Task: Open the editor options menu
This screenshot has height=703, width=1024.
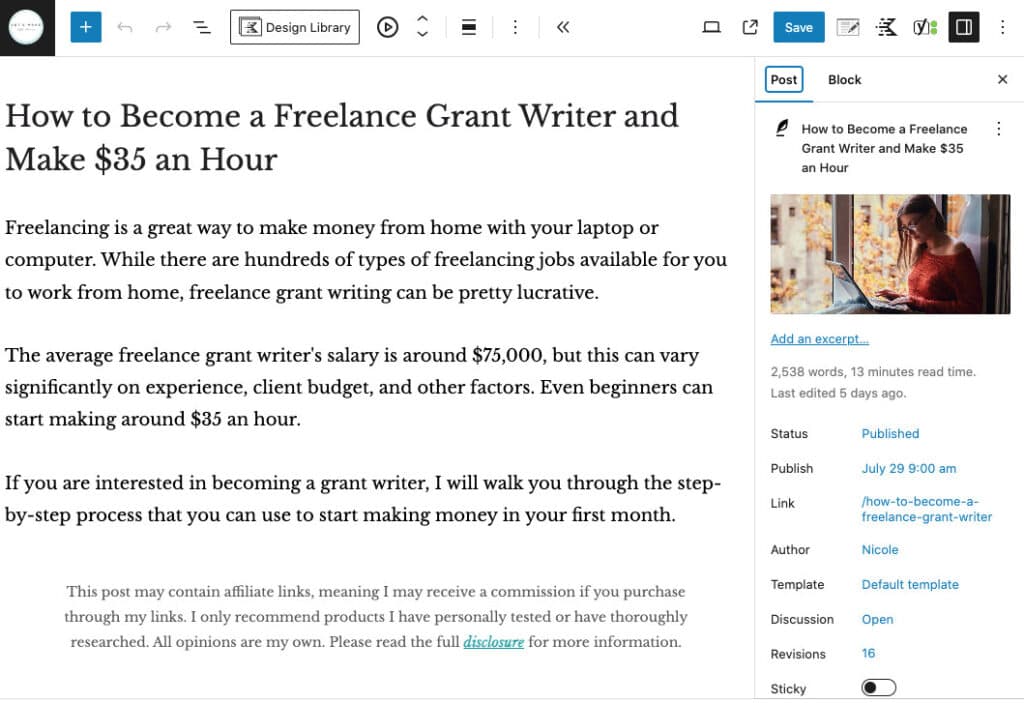Action: point(1003,27)
